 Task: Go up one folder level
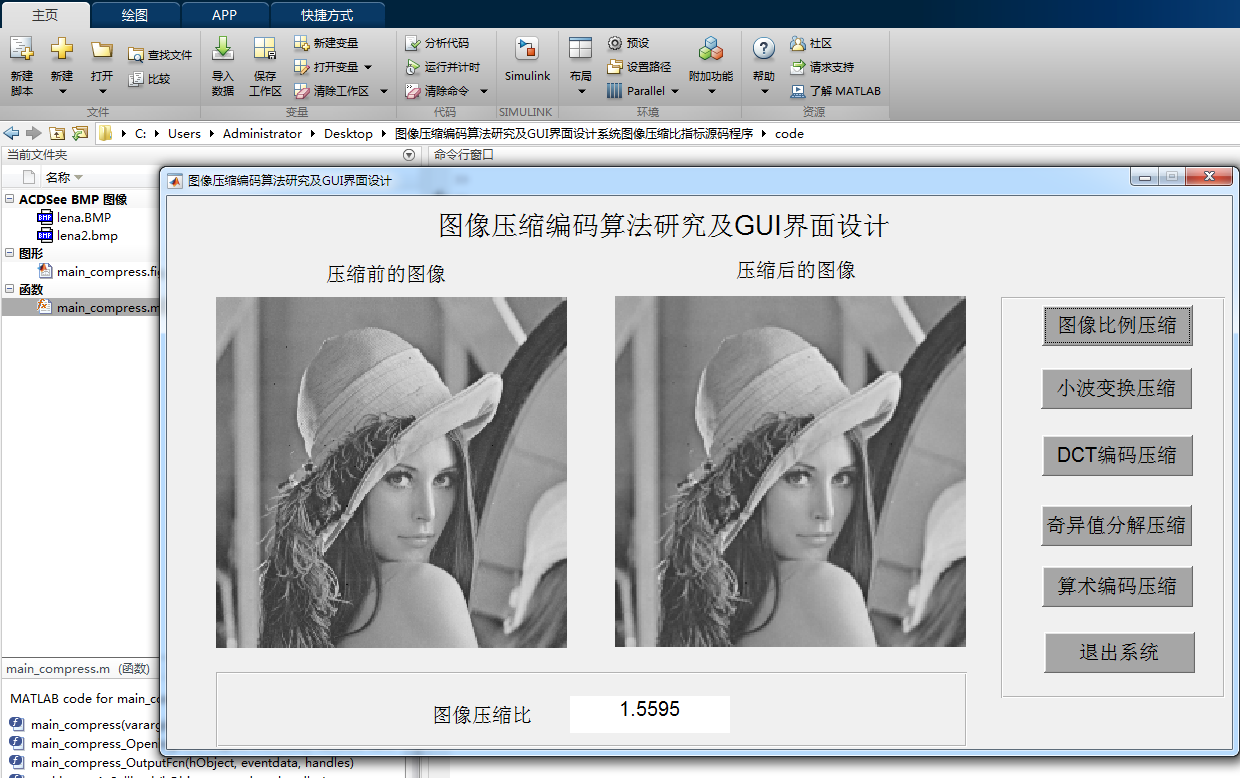point(57,133)
